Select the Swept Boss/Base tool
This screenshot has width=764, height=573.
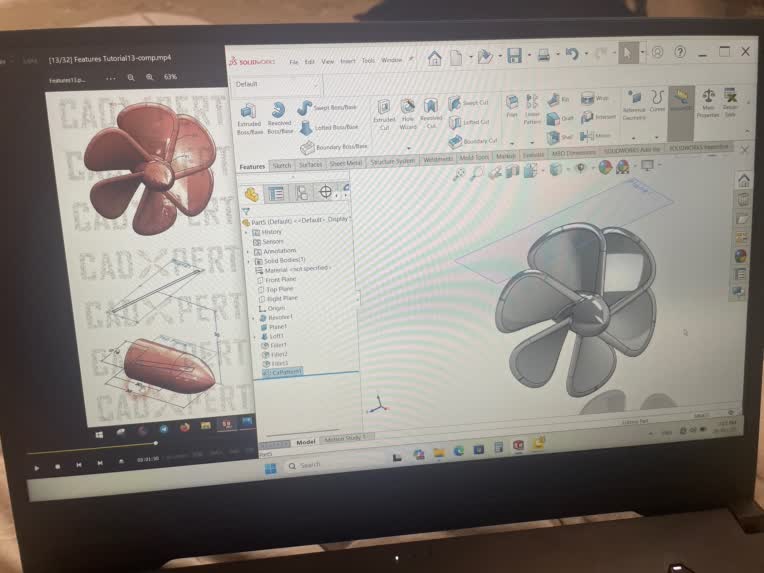(327, 107)
